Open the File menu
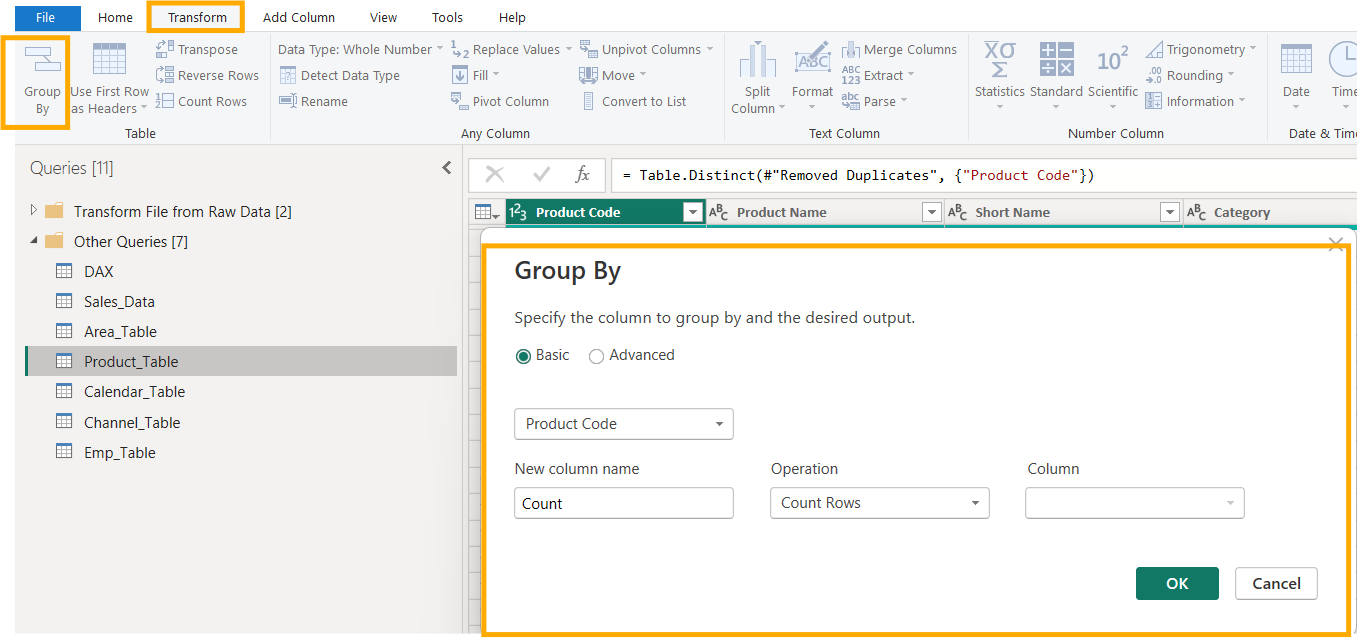 45,17
